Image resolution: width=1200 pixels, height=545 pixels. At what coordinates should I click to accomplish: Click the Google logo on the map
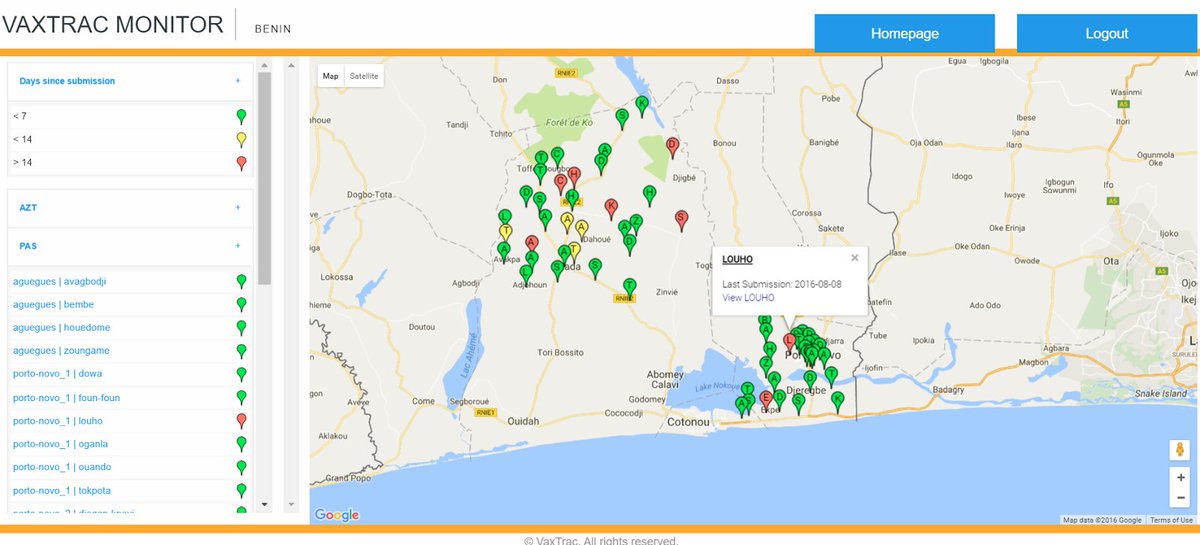pyautogui.click(x=337, y=515)
